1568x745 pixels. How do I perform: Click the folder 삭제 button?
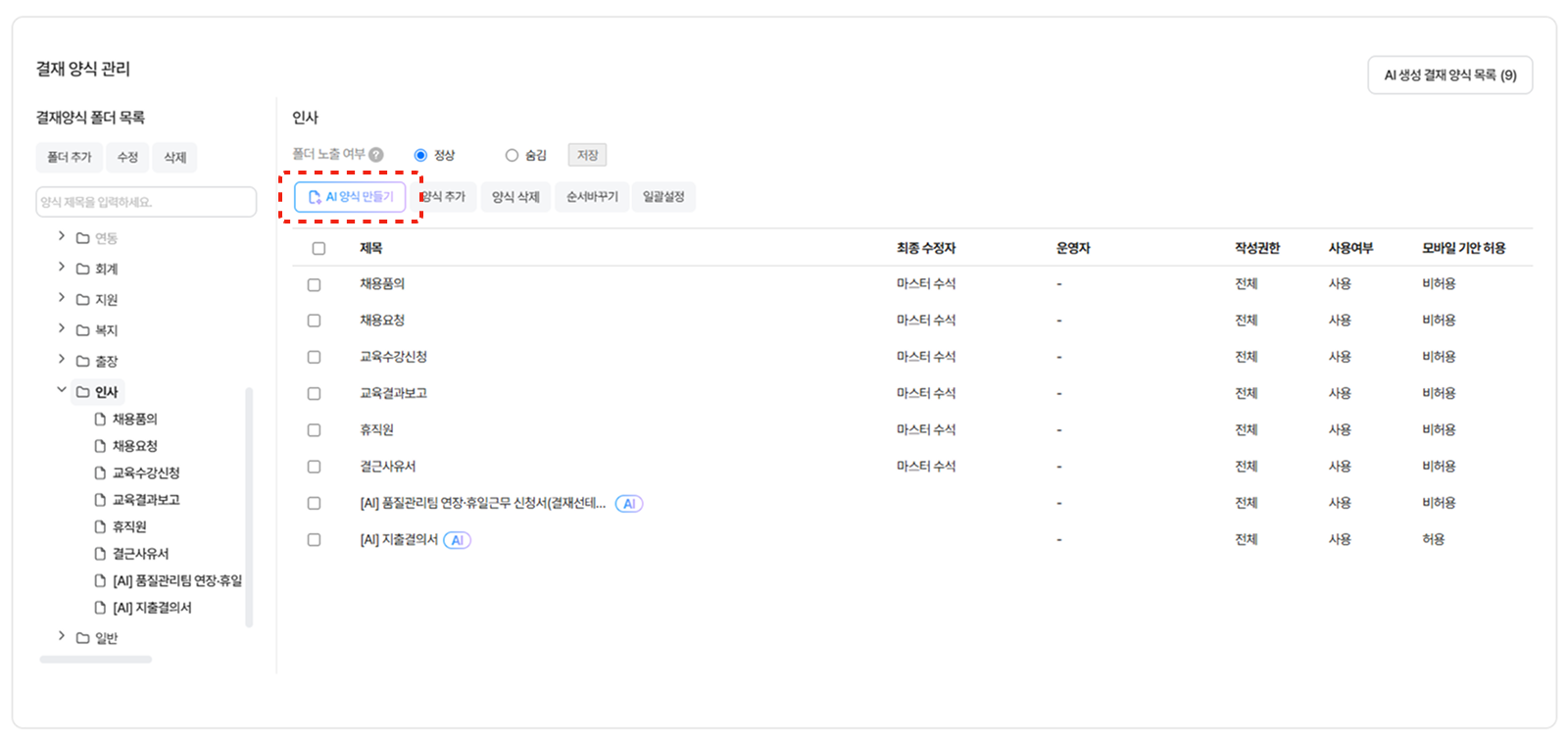coord(175,158)
